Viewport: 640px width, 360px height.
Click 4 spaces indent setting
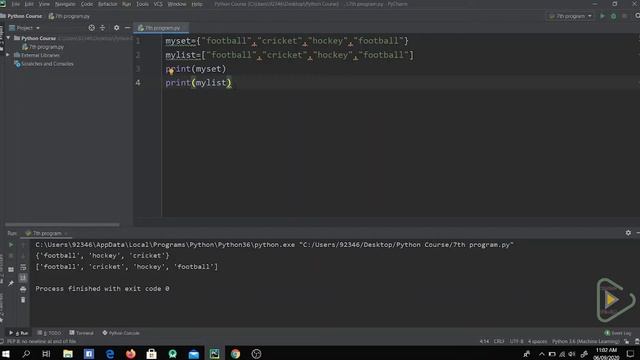[x=537, y=341]
